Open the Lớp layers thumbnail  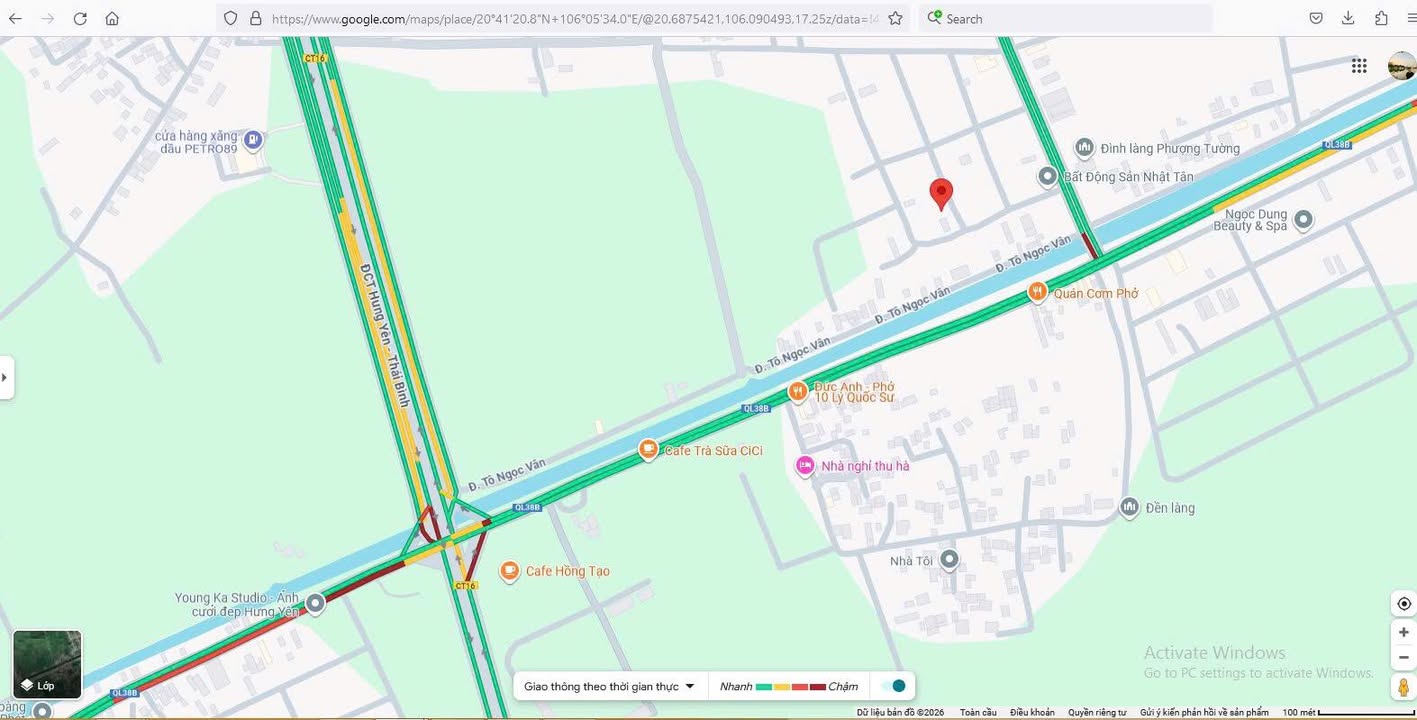click(47, 664)
